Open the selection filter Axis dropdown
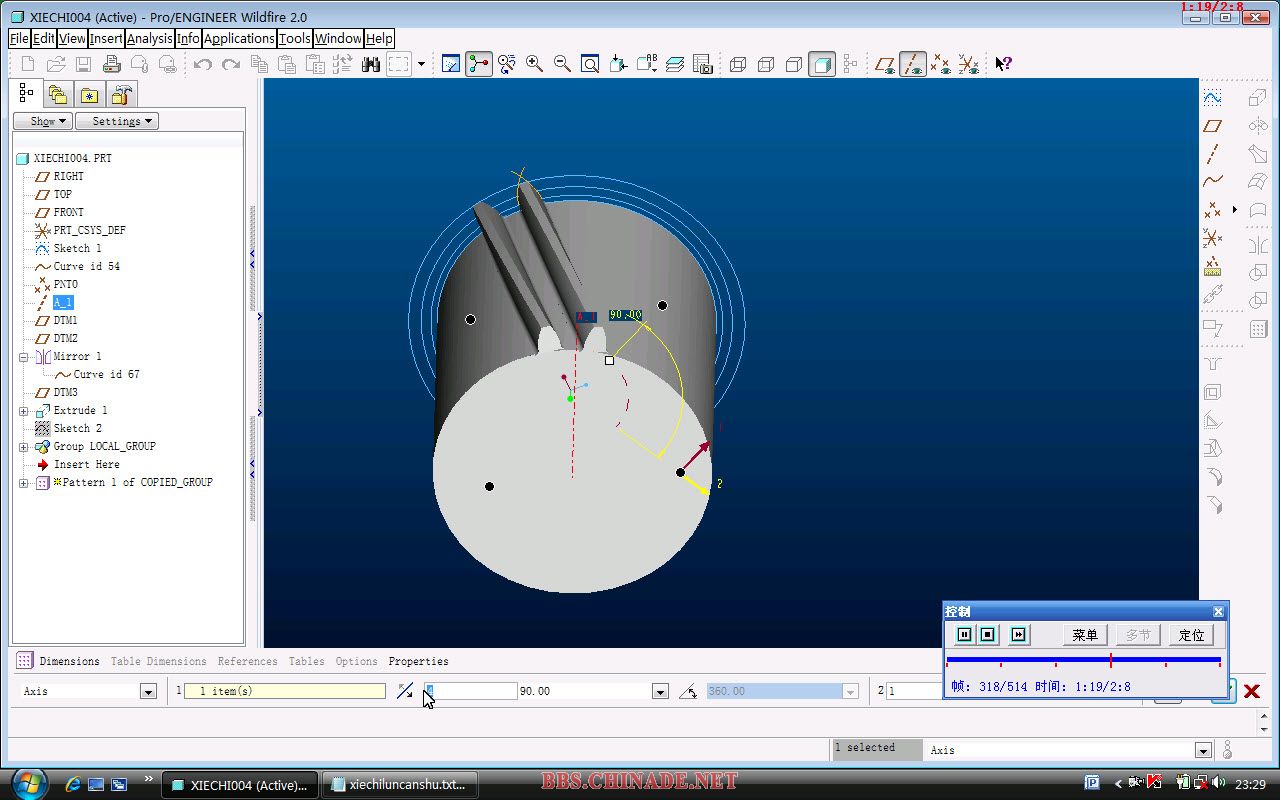This screenshot has width=1280, height=800. (x=1203, y=750)
